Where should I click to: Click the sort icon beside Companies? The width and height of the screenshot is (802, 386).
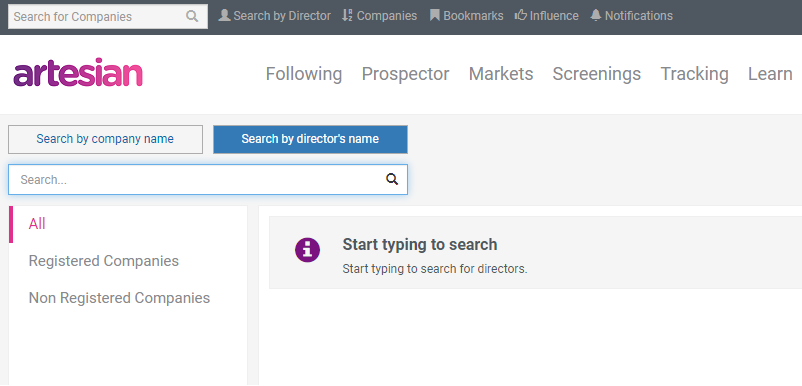pos(347,15)
